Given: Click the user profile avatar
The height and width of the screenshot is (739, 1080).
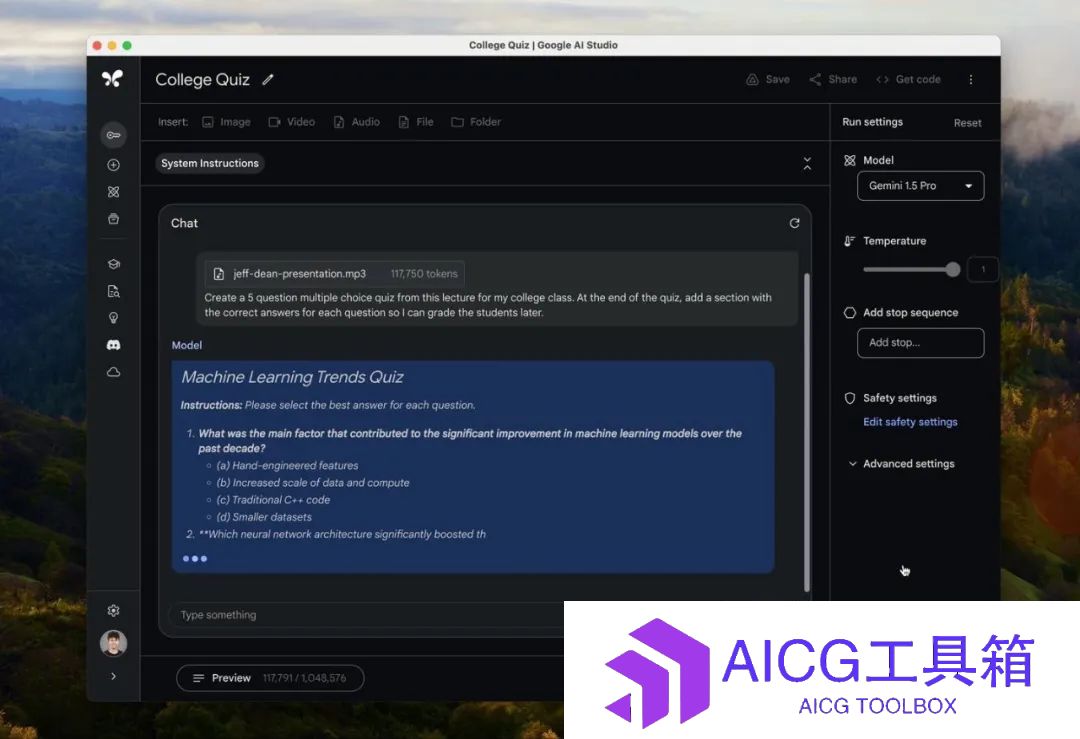Looking at the screenshot, I should pyautogui.click(x=114, y=643).
